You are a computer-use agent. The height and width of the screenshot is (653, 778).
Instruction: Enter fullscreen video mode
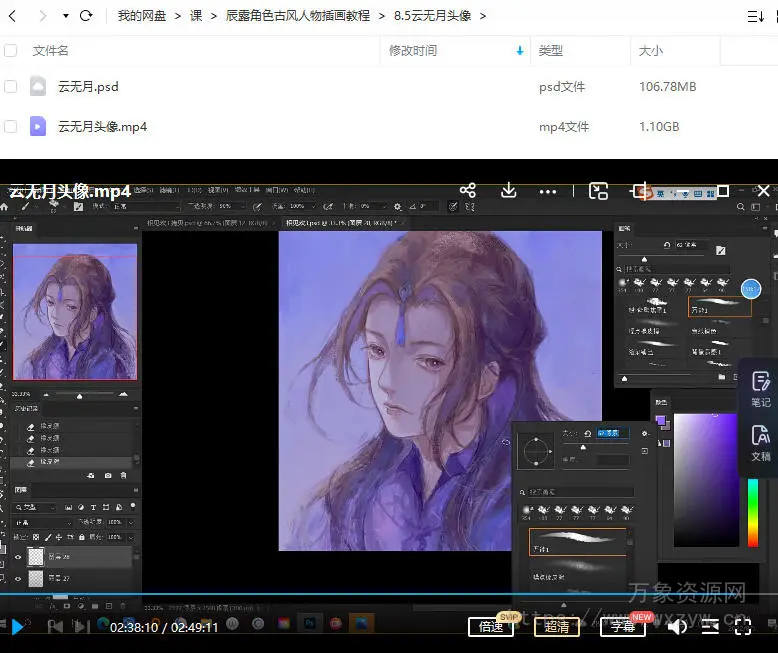(x=743, y=627)
